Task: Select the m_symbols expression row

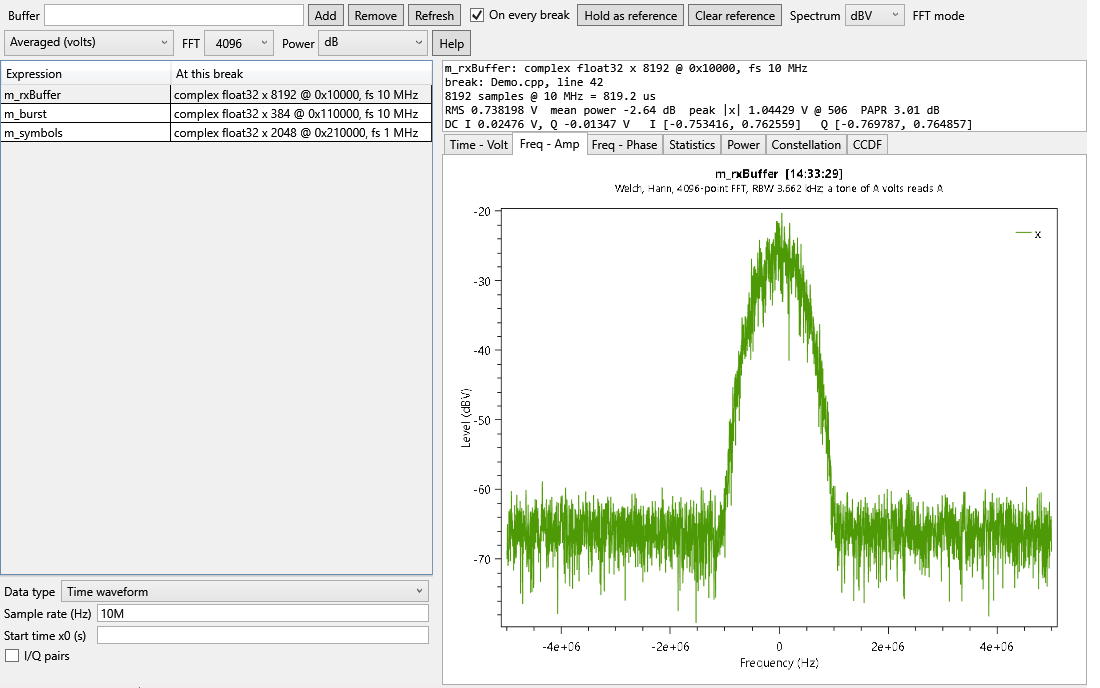Action: click(x=216, y=133)
